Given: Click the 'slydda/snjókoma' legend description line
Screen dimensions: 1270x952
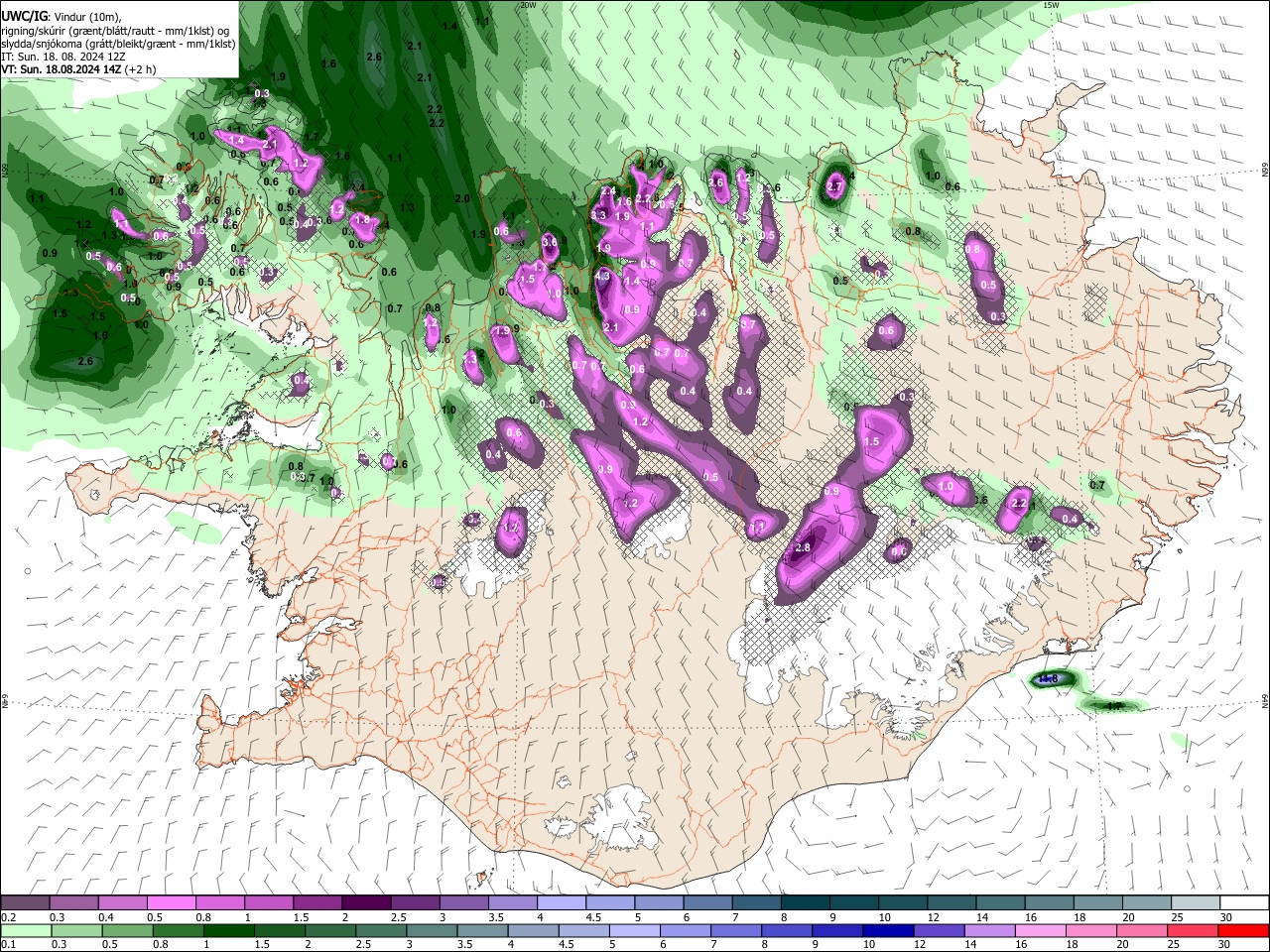Looking at the screenshot, I should tap(118, 44).
